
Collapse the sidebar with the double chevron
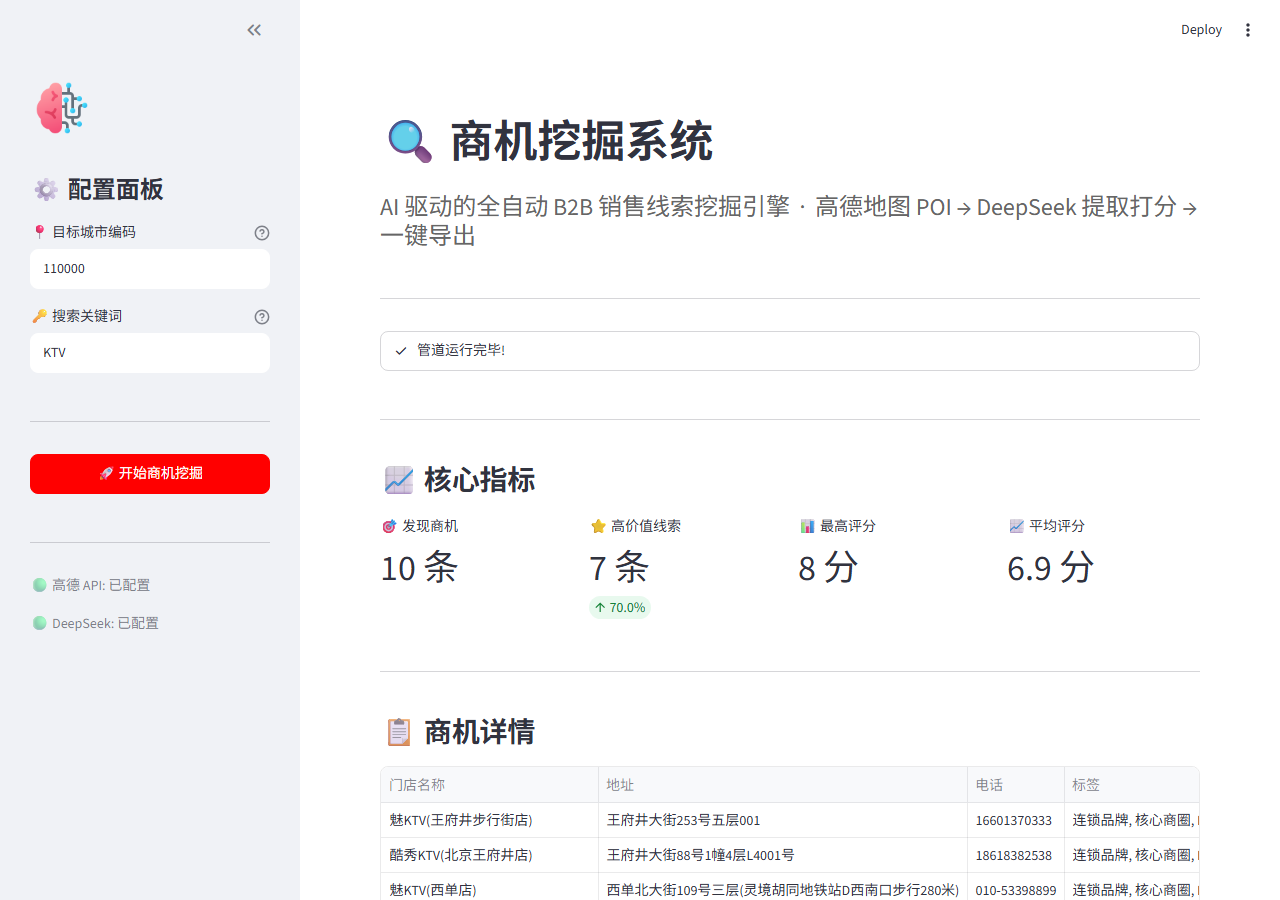(x=254, y=30)
